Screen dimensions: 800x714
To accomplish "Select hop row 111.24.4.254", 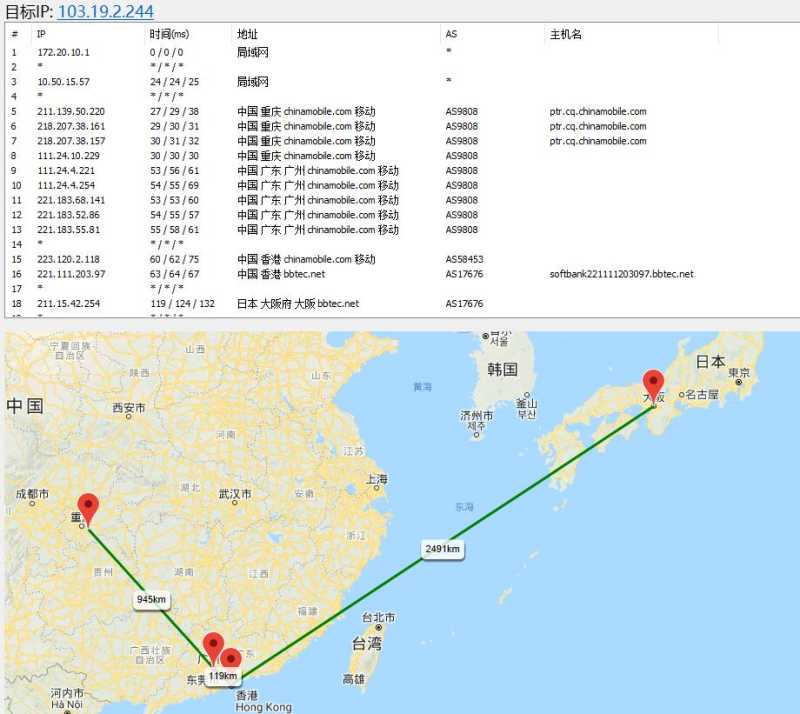I will click(x=402, y=185).
